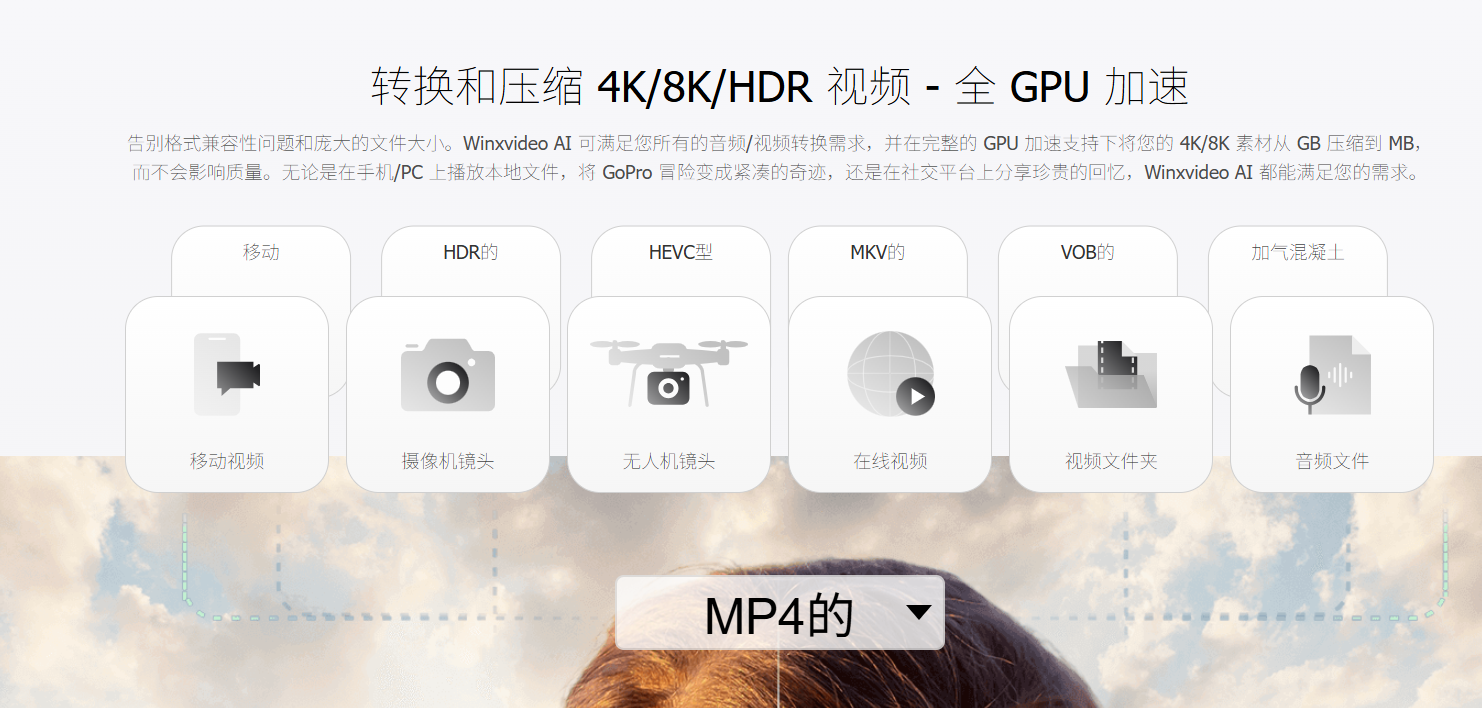Select the VOB的 format tab
Image resolution: width=1482 pixels, height=708 pixels.
[x=1088, y=252]
